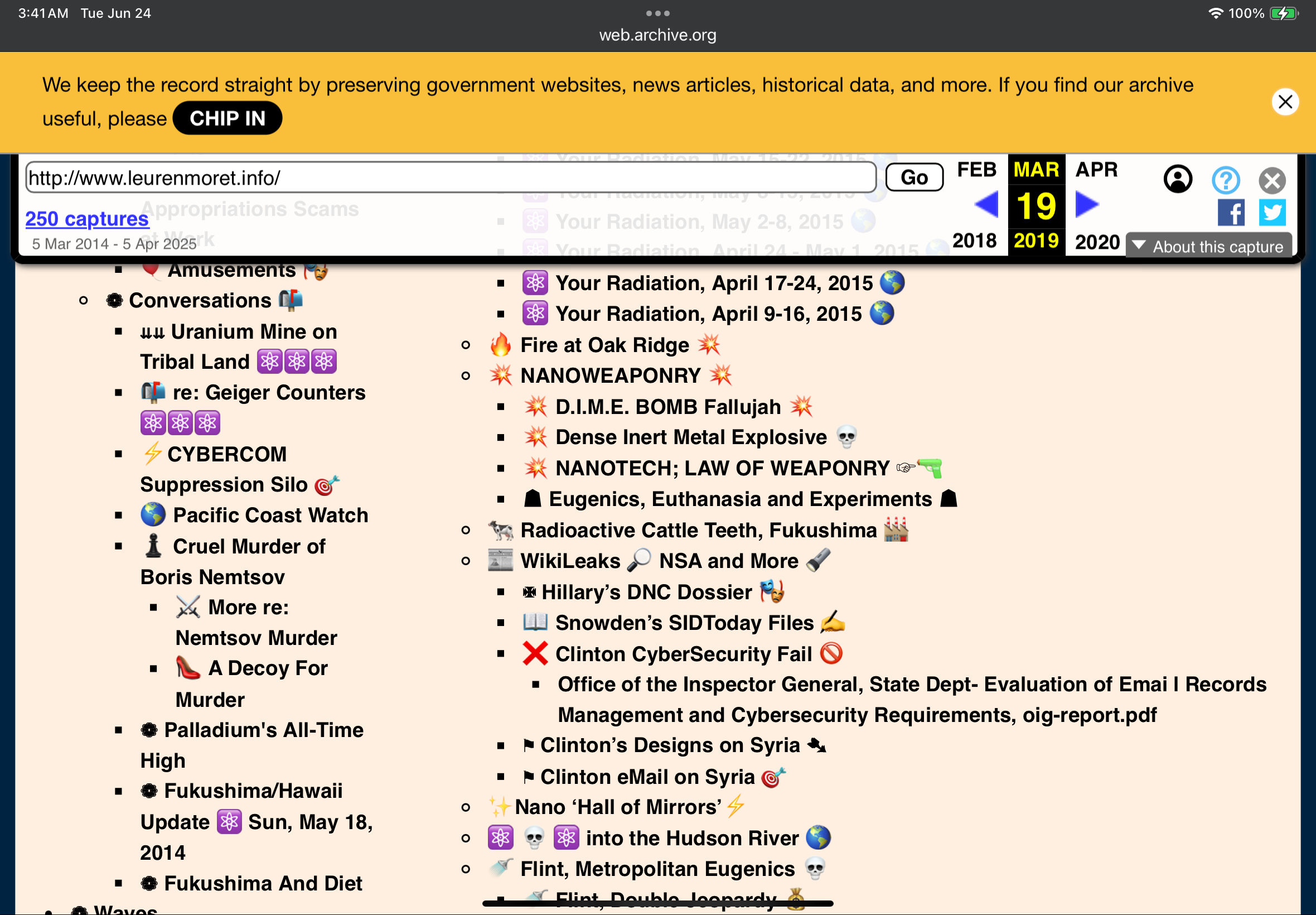The width and height of the screenshot is (1316, 915).
Task: Select APR in the capture timeline
Action: pos(1096,170)
